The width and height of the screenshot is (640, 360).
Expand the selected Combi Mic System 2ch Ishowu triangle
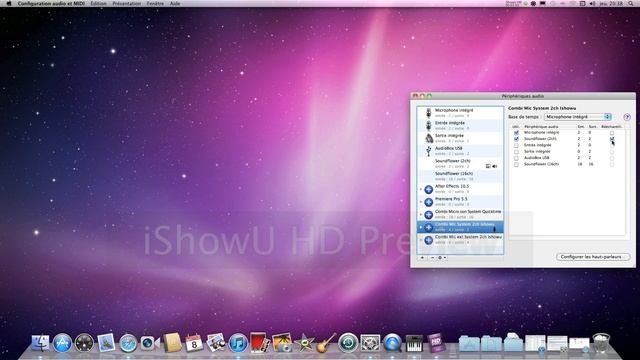421,227
